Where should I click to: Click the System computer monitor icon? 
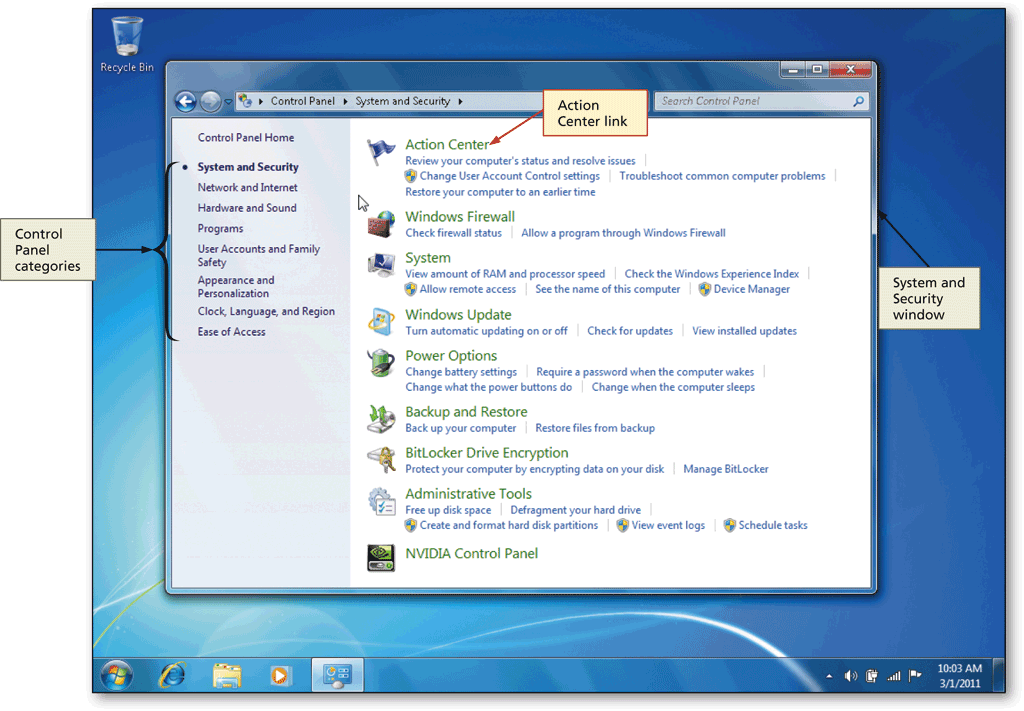pyautogui.click(x=381, y=265)
